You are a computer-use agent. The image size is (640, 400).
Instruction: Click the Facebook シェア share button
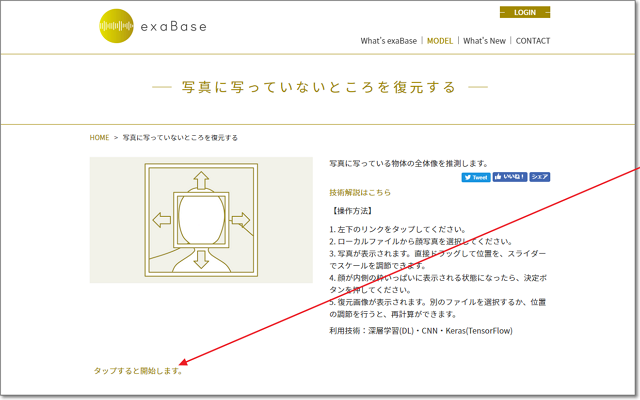[539, 177]
